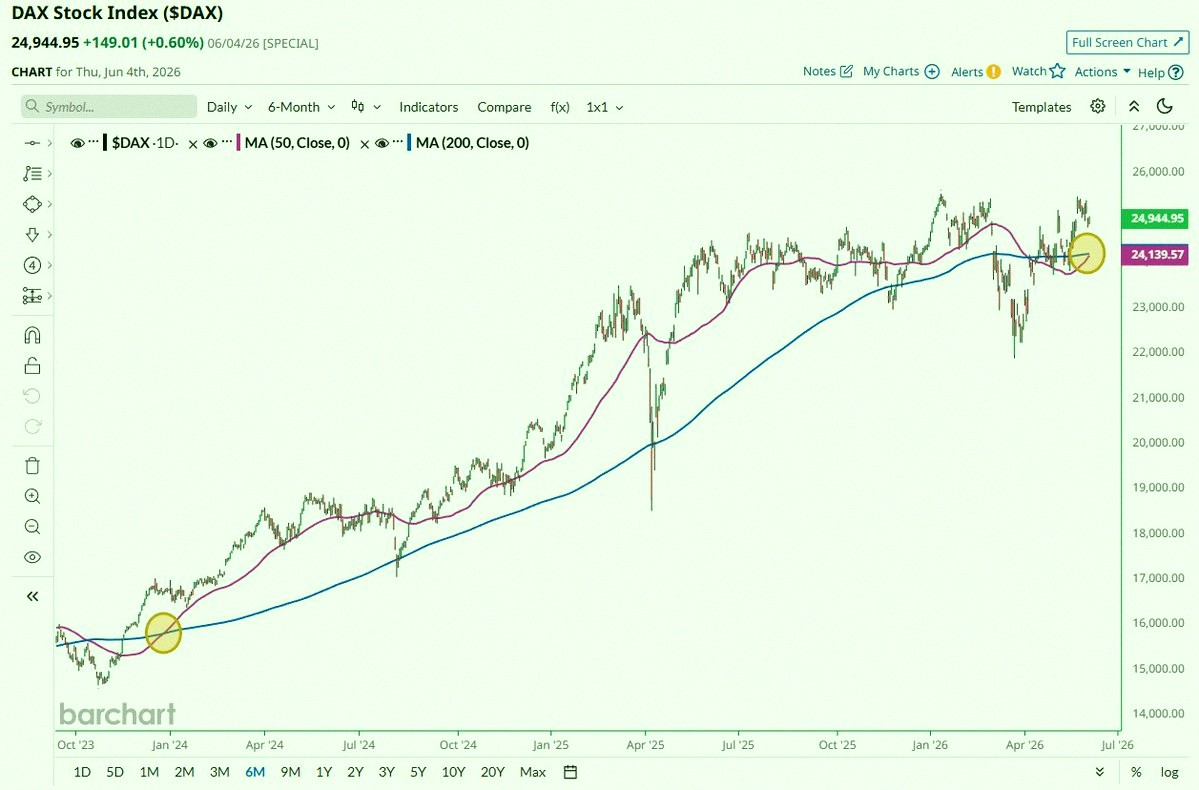1199x790 pixels.
Task: Select the measurement range tool icon
Action: 32,296
